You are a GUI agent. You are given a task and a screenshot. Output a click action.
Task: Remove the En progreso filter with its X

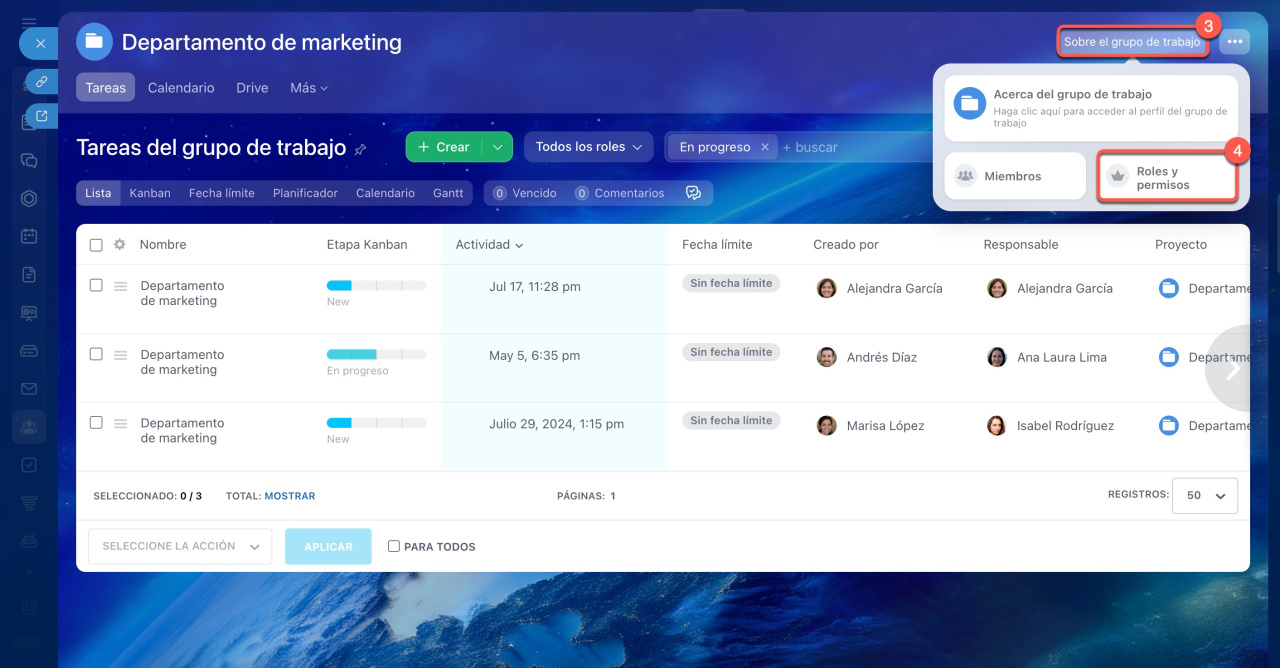tap(765, 147)
